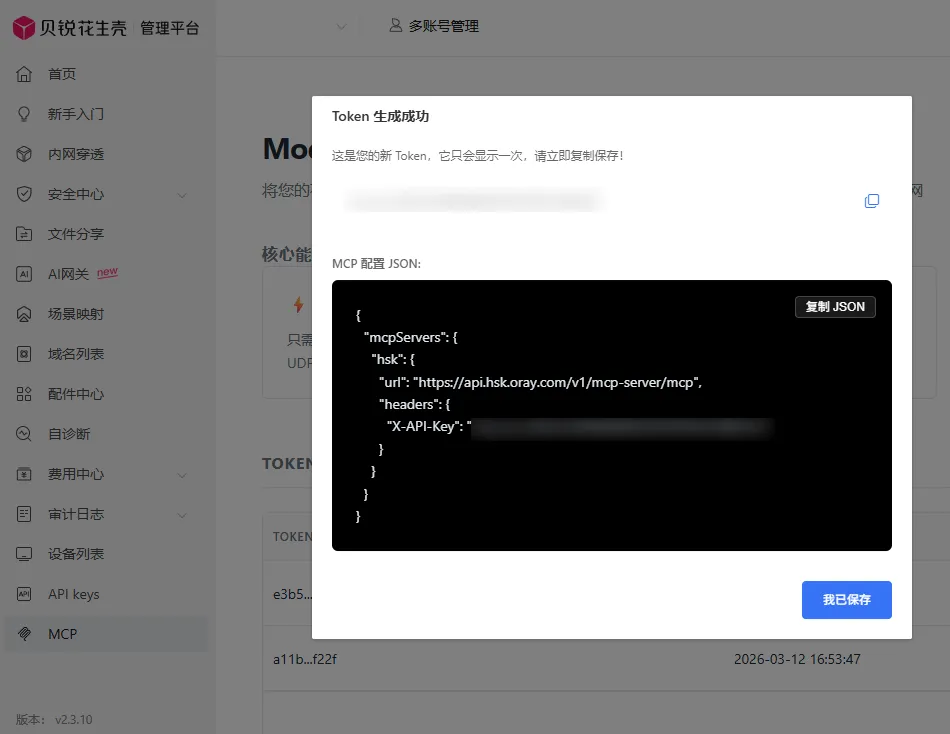
Task: Click the copy token icon
Action: pyautogui.click(x=871, y=201)
